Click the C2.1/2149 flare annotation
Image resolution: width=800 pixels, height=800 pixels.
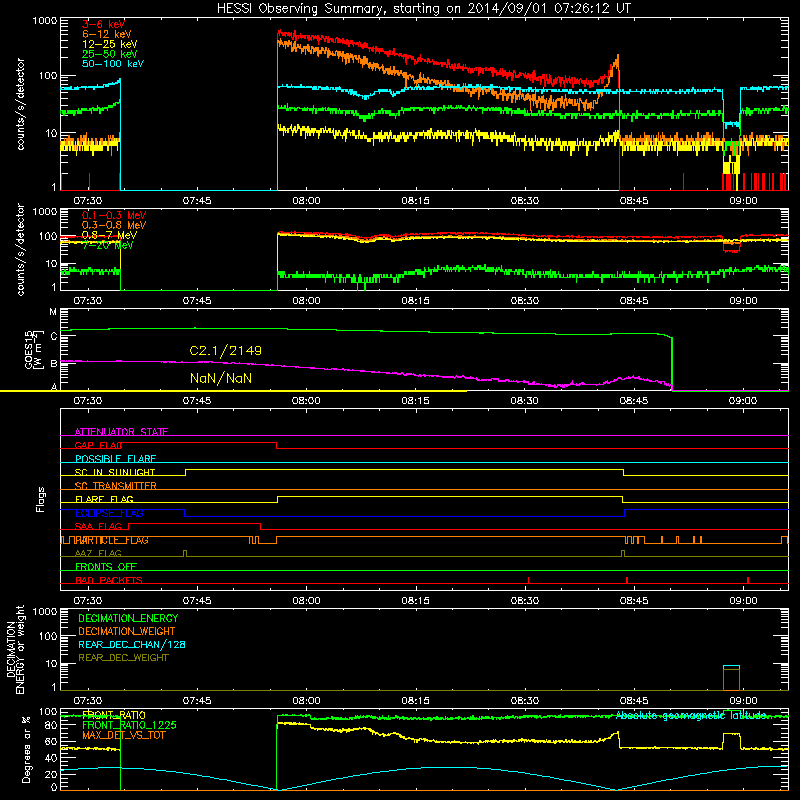[x=226, y=351]
